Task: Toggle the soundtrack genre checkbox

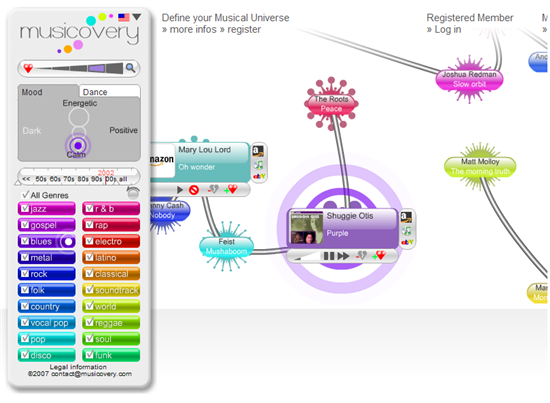Action: [x=89, y=289]
